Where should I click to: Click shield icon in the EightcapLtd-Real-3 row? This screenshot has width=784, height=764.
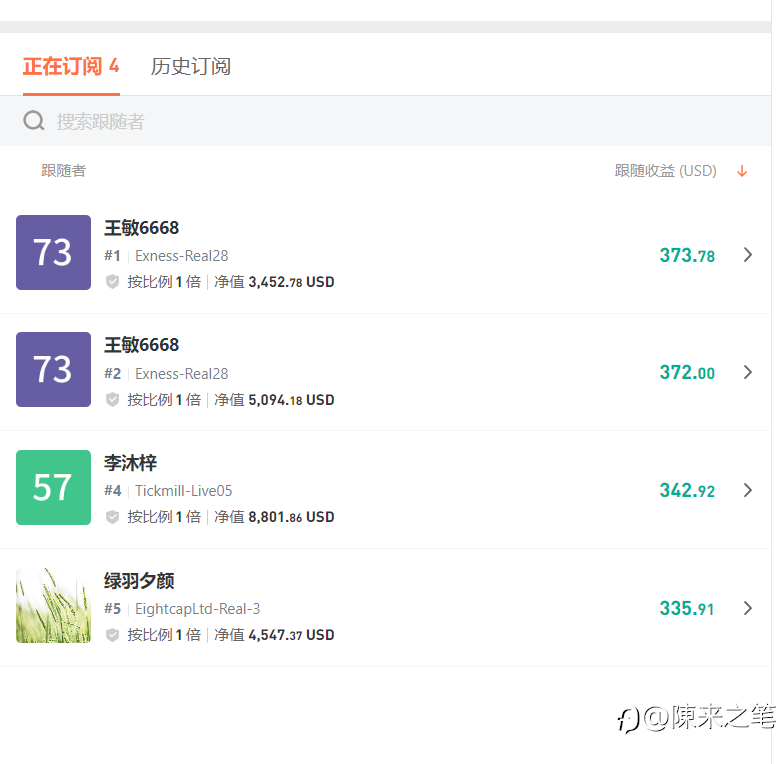pyautogui.click(x=112, y=635)
